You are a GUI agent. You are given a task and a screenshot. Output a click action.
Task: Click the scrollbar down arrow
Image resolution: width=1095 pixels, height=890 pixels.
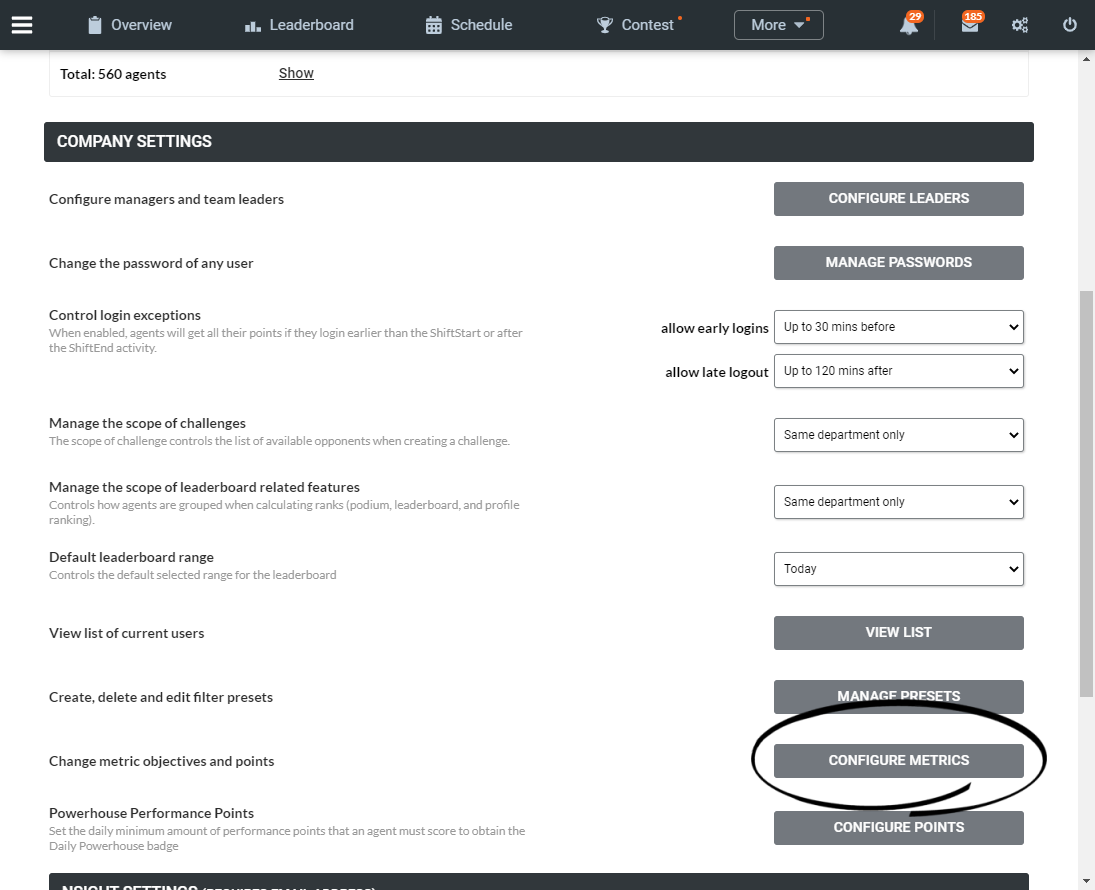click(1086, 882)
